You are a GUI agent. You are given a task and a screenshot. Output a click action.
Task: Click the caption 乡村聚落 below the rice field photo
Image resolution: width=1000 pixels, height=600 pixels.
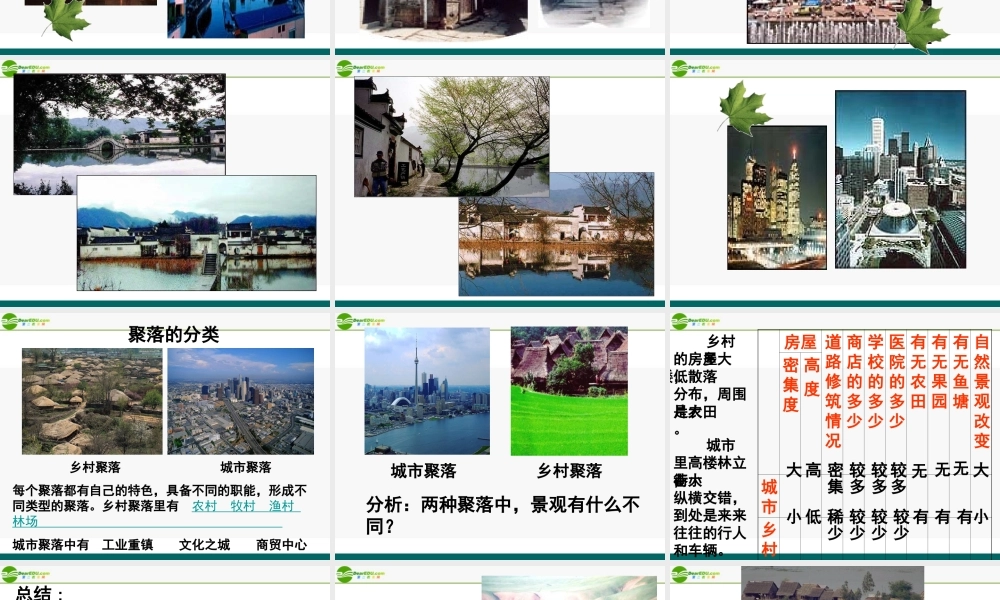click(x=570, y=471)
